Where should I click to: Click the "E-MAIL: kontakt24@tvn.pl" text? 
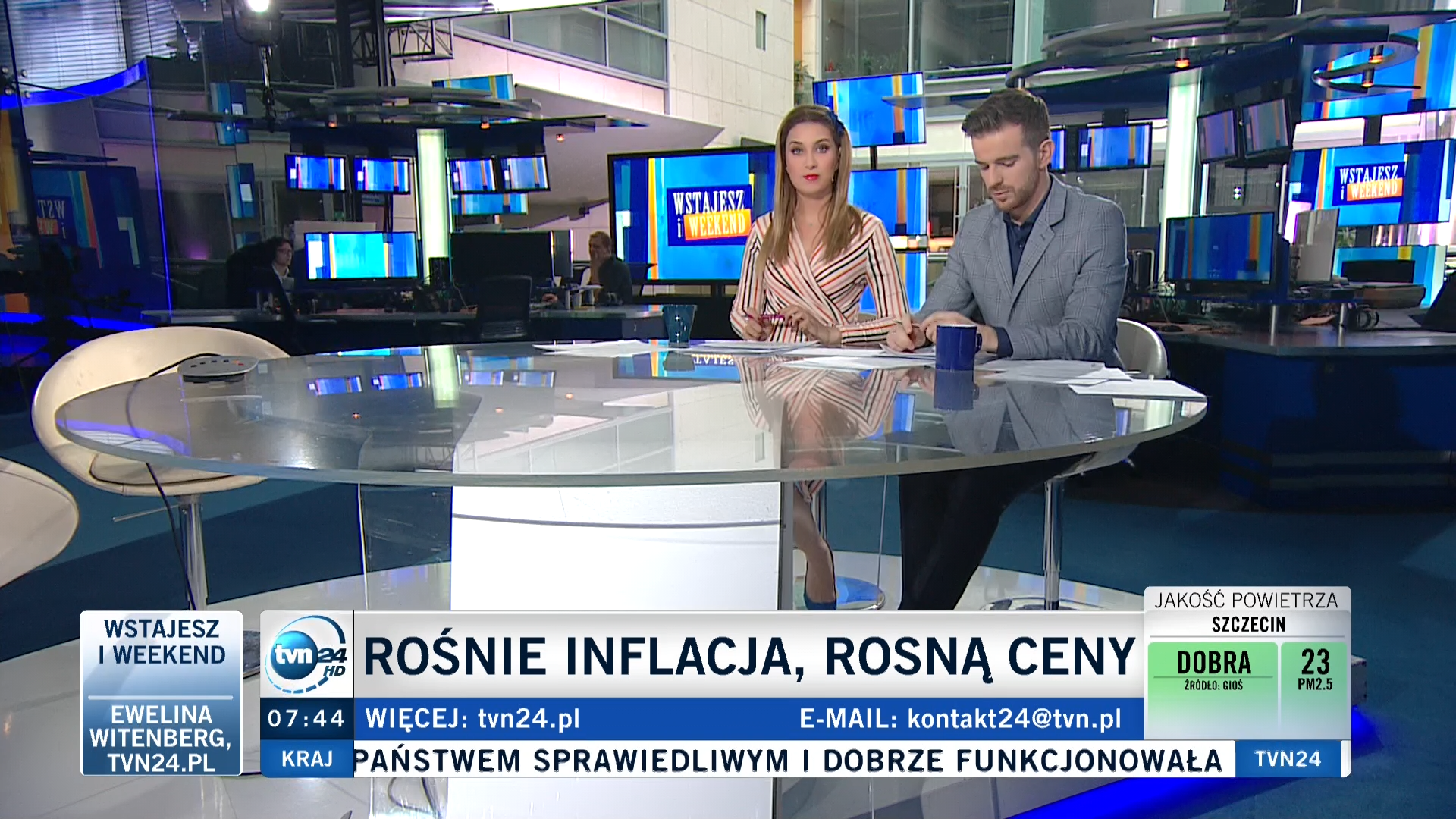(960, 718)
